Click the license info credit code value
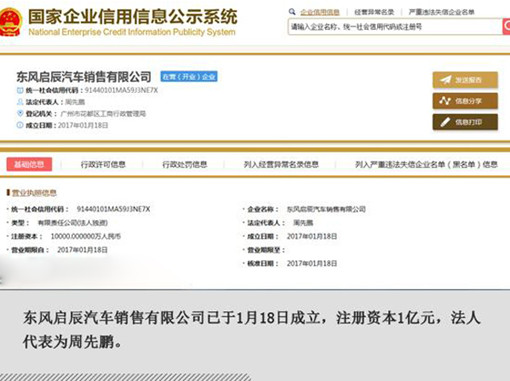The width and height of the screenshot is (510, 381). 113,209
